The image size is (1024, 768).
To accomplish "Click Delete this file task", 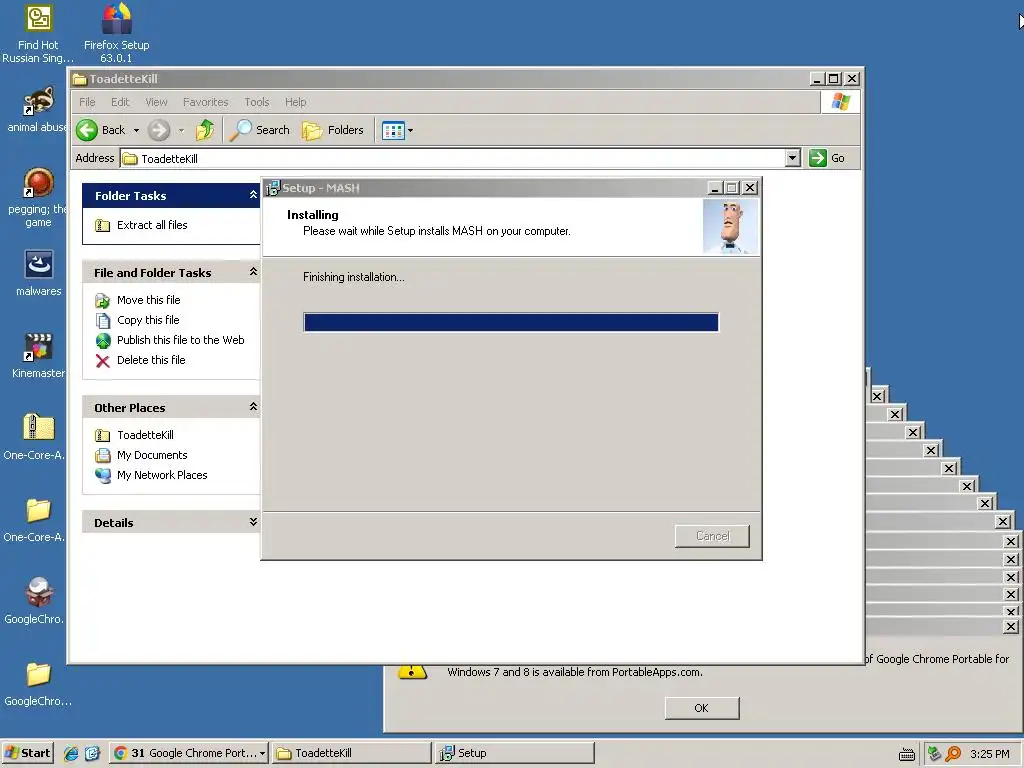I will 140,360.
